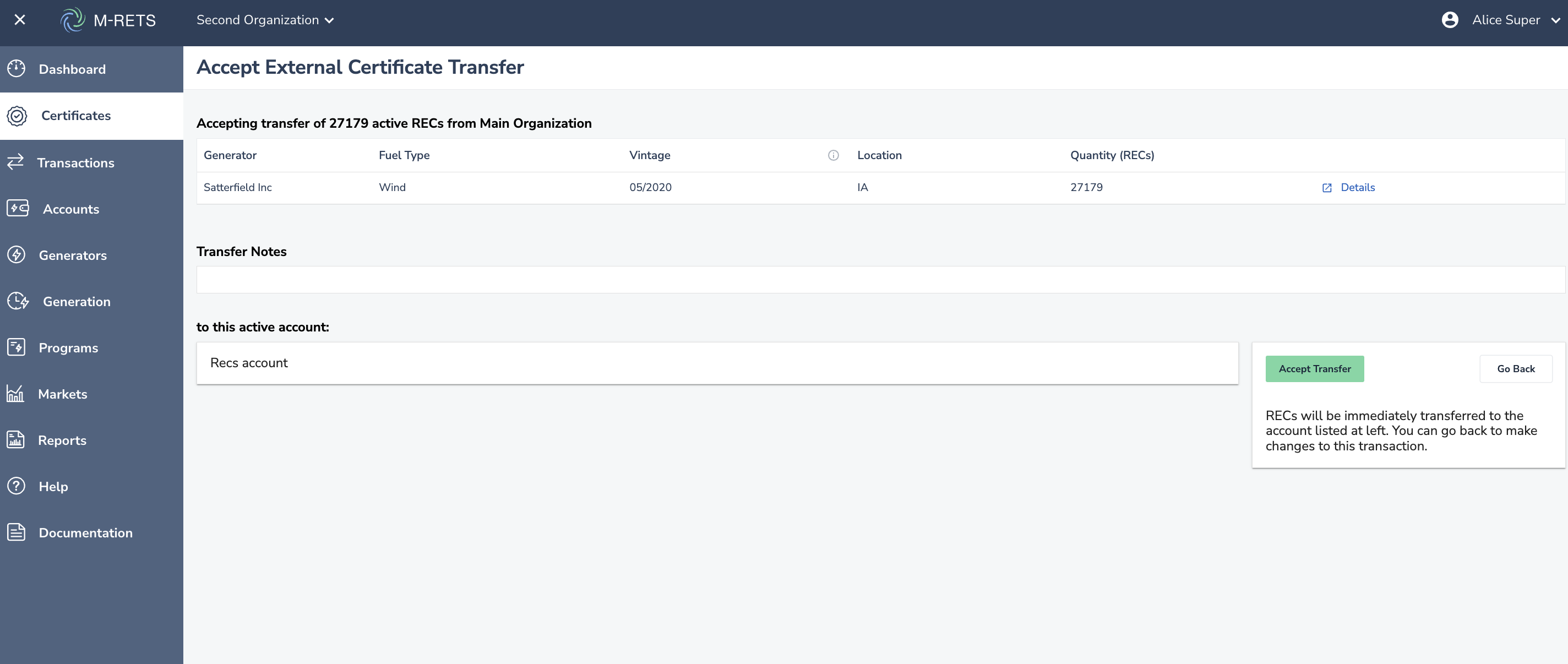The height and width of the screenshot is (664, 1568).
Task: Click the Generators lightning icon
Action: 17,254
